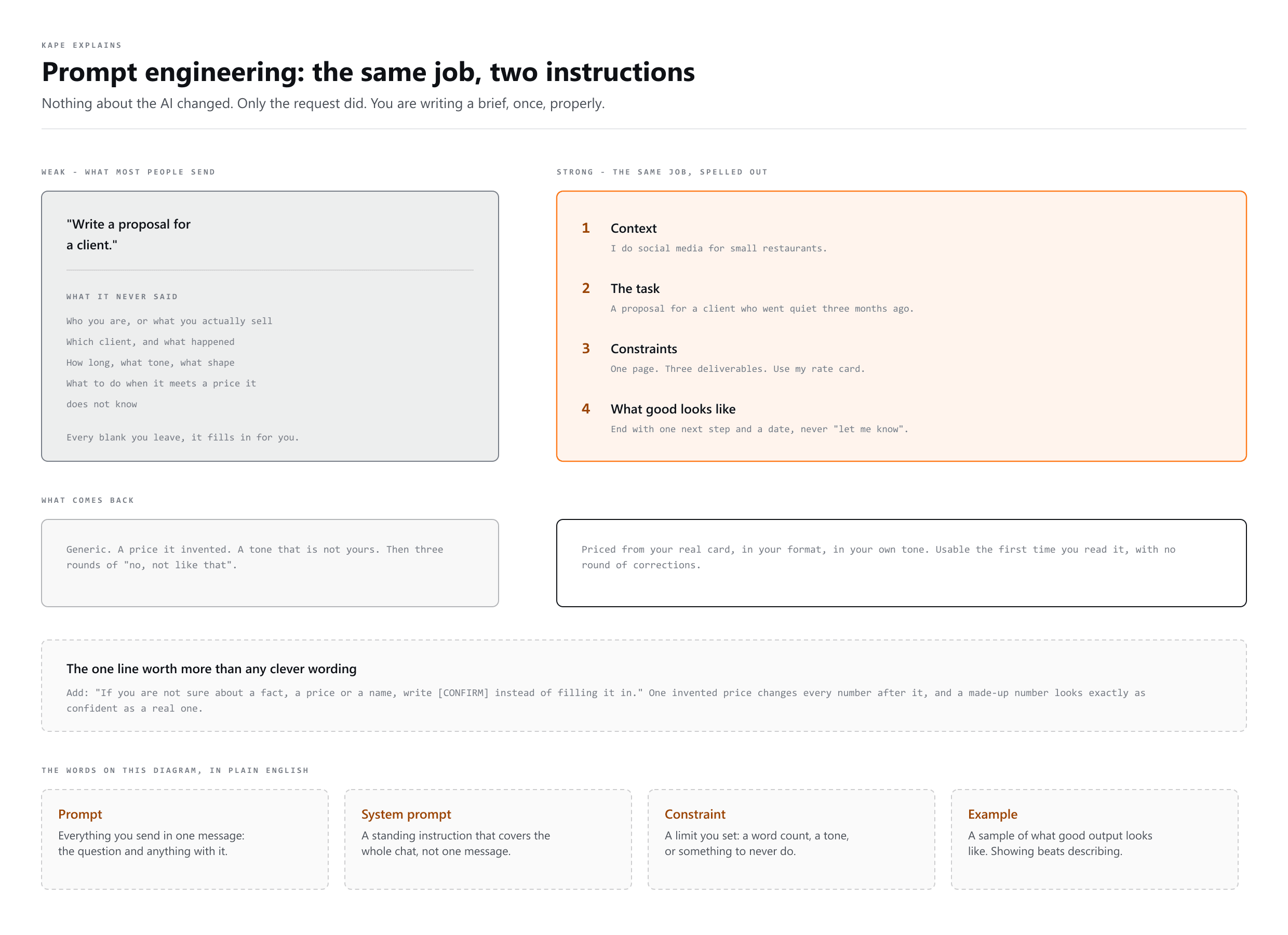Click the STRONG section column label
This screenshot has height=935, width=1288.
click(x=662, y=171)
